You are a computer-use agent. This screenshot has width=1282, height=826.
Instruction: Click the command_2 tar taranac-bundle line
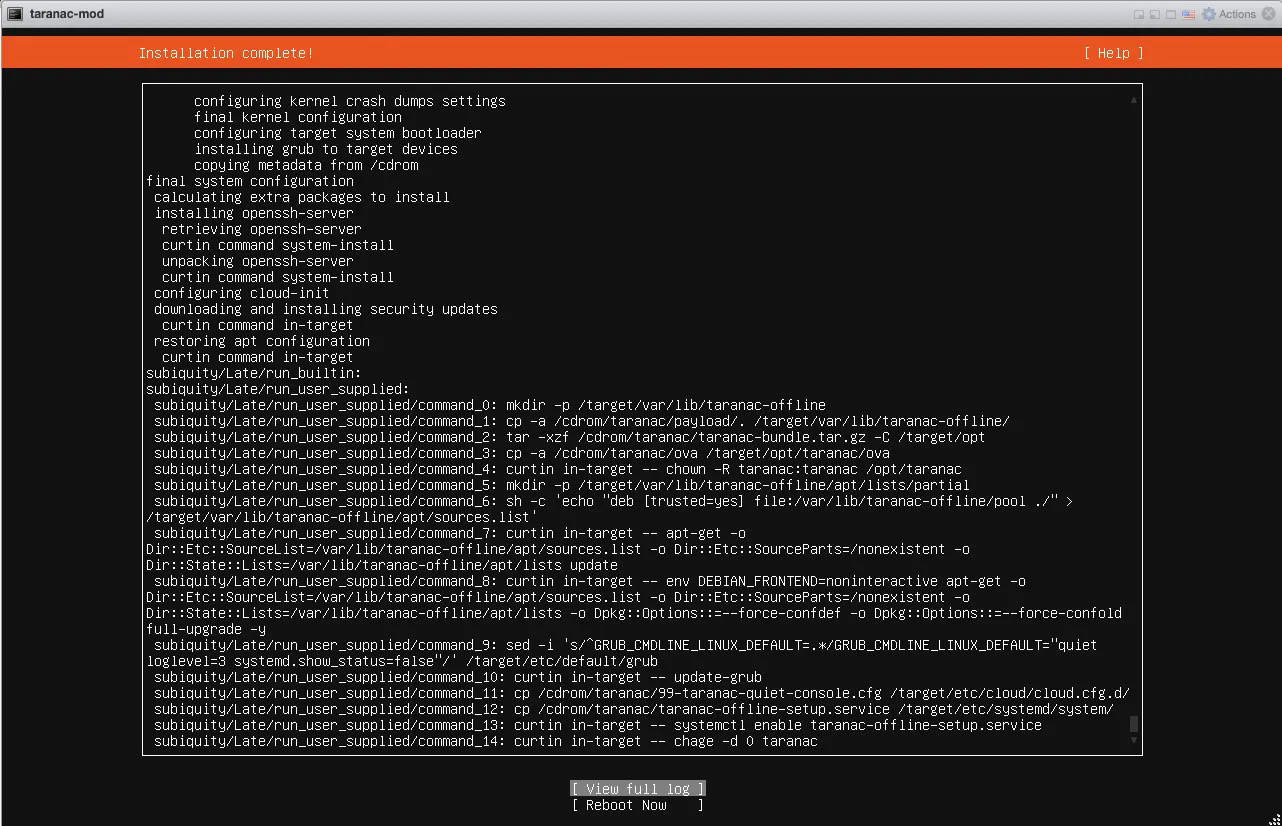tap(570, 437)
